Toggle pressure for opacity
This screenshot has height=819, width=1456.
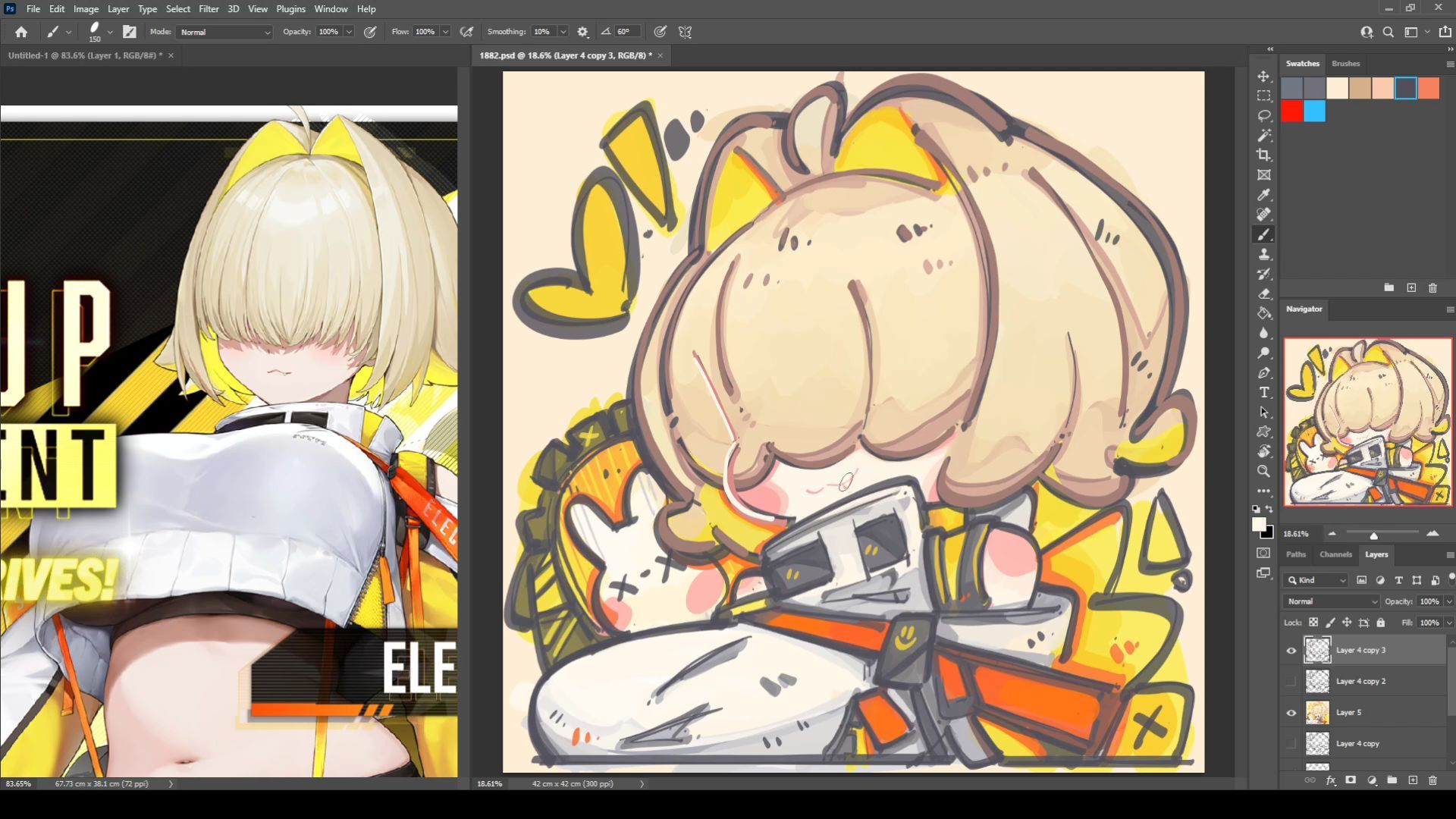pyautogui.click(x=370, y=32)
